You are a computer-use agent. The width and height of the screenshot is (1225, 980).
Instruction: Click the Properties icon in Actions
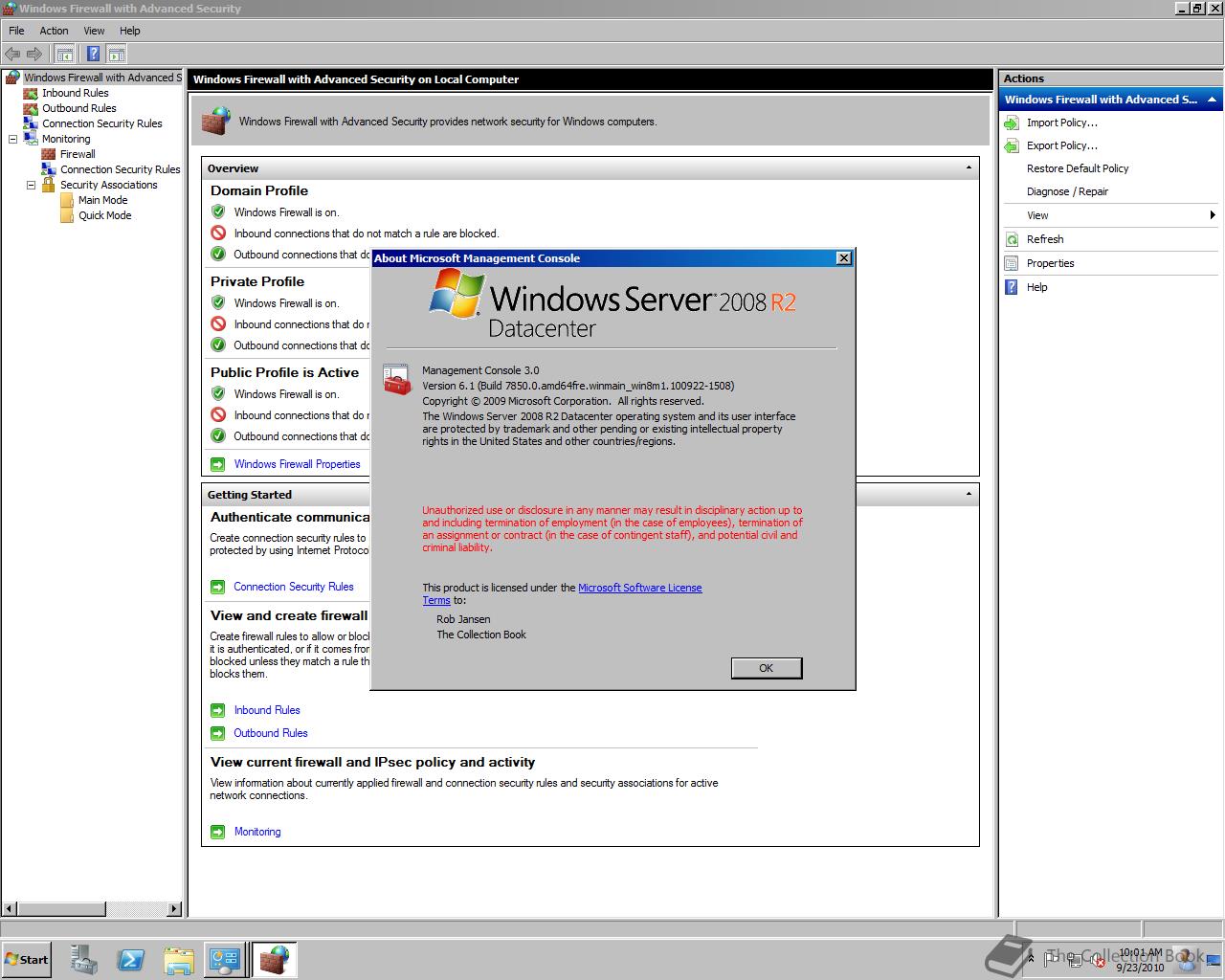coord(1012,263)
